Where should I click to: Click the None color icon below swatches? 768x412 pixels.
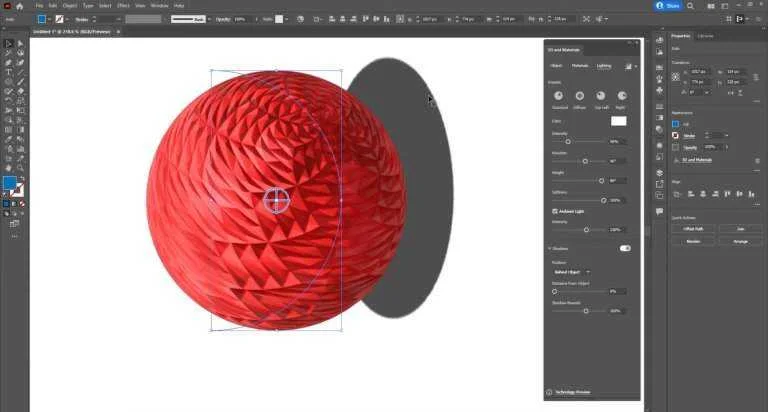pos(22,204)
